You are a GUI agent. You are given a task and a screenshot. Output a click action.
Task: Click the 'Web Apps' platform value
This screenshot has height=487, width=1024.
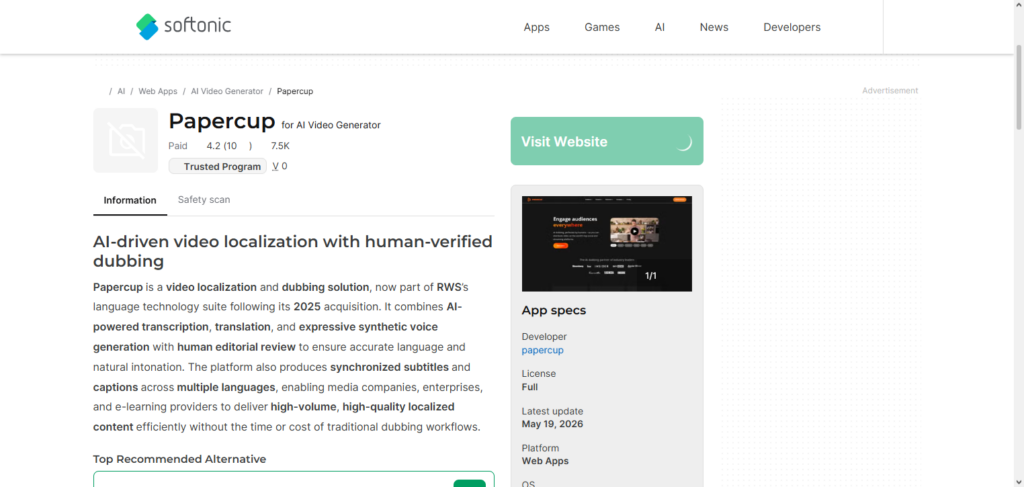point(545,461)
